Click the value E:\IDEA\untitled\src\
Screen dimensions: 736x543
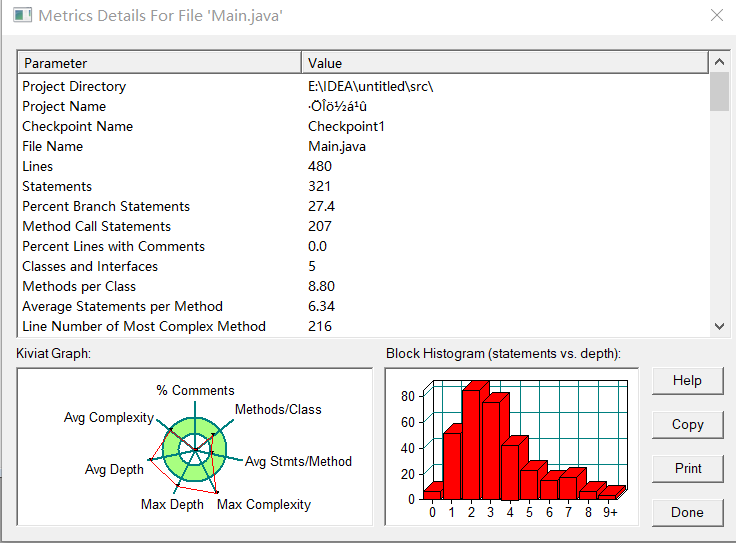[x=370, y=86]
